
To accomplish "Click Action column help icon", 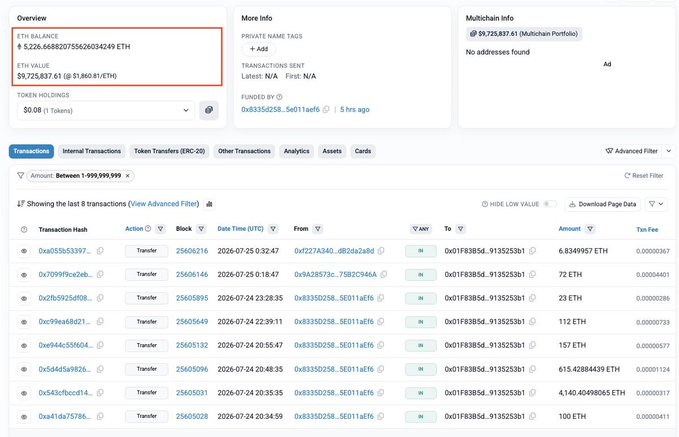I will click(x=148, y=229).
